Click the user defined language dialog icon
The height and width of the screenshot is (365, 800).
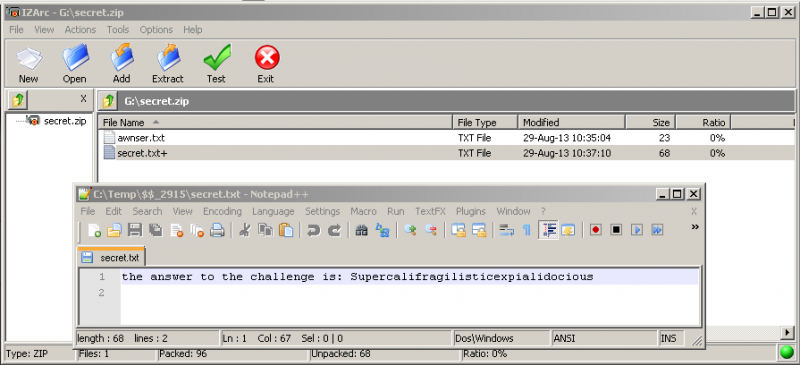pyautogui.click(x=568, y=230)
